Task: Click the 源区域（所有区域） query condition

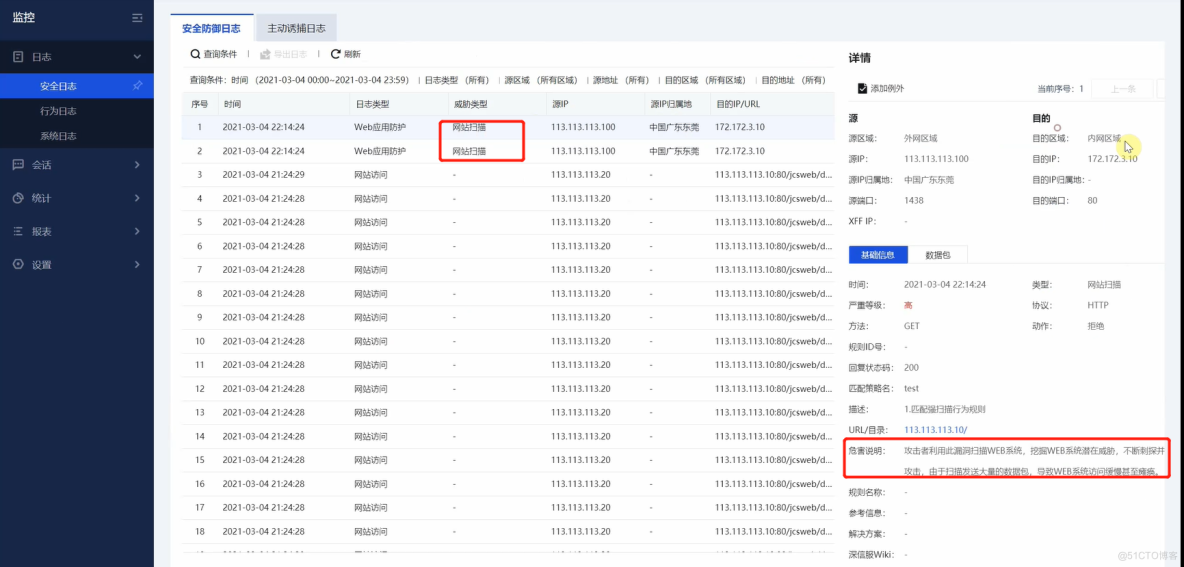Action: (x=541, y=79)
